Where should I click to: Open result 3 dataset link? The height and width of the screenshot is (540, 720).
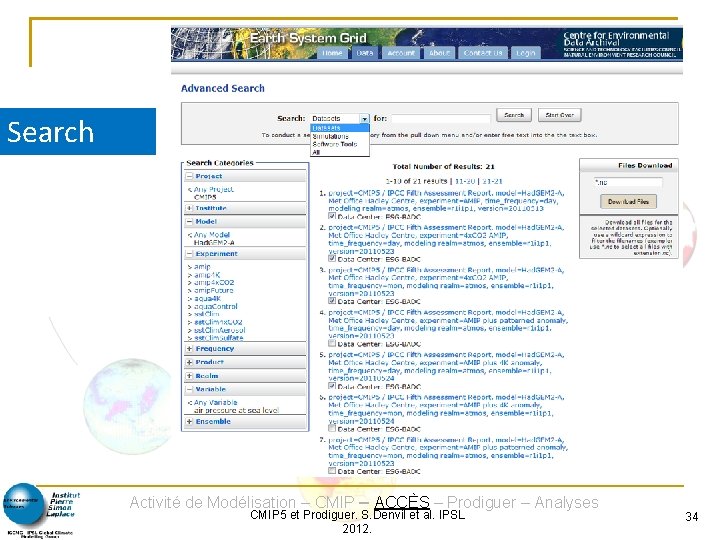pyautogui.click(x=446, y=281)
